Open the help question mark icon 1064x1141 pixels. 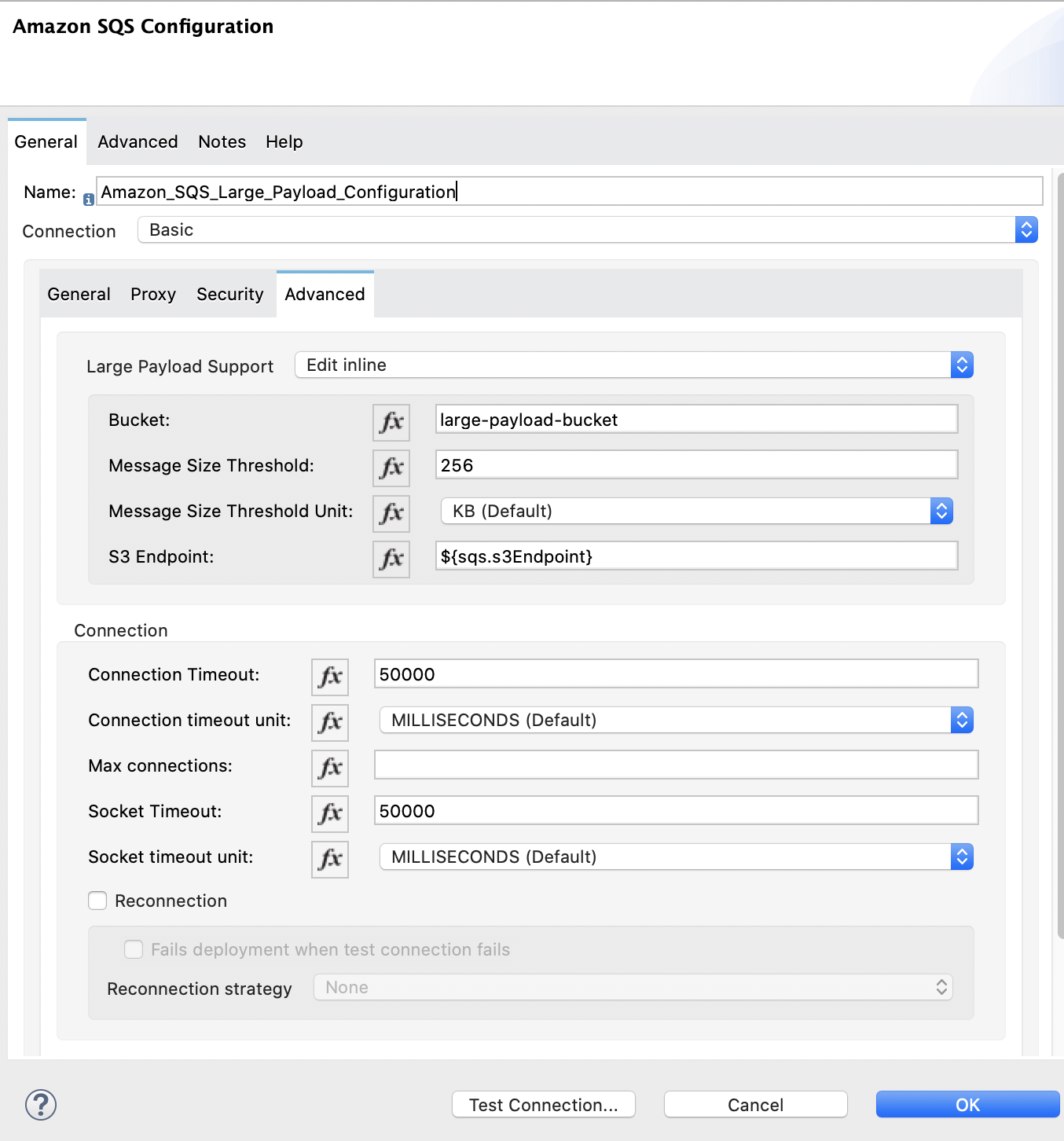tap(40, 1104)
